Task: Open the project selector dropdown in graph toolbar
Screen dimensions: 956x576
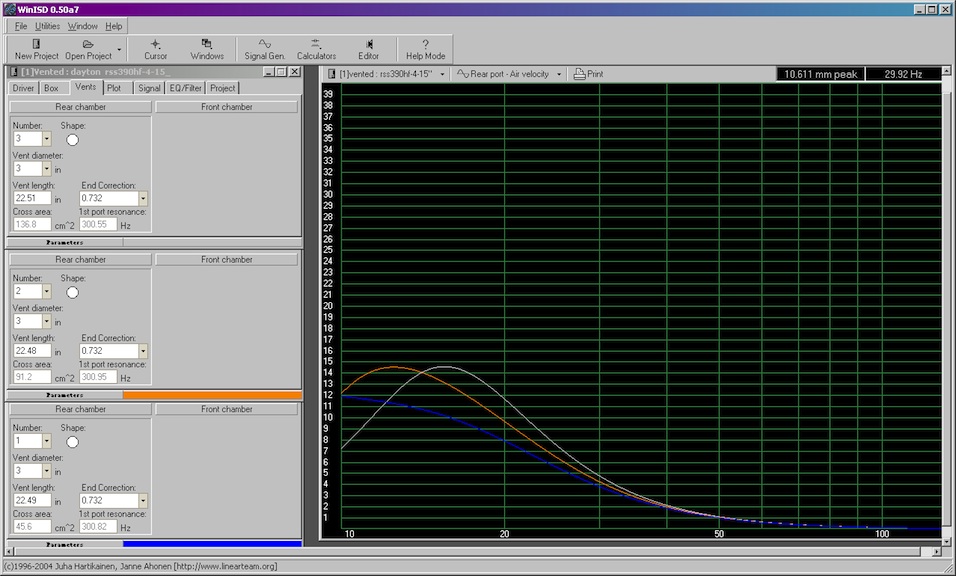Action: click(x=442, y=74)
